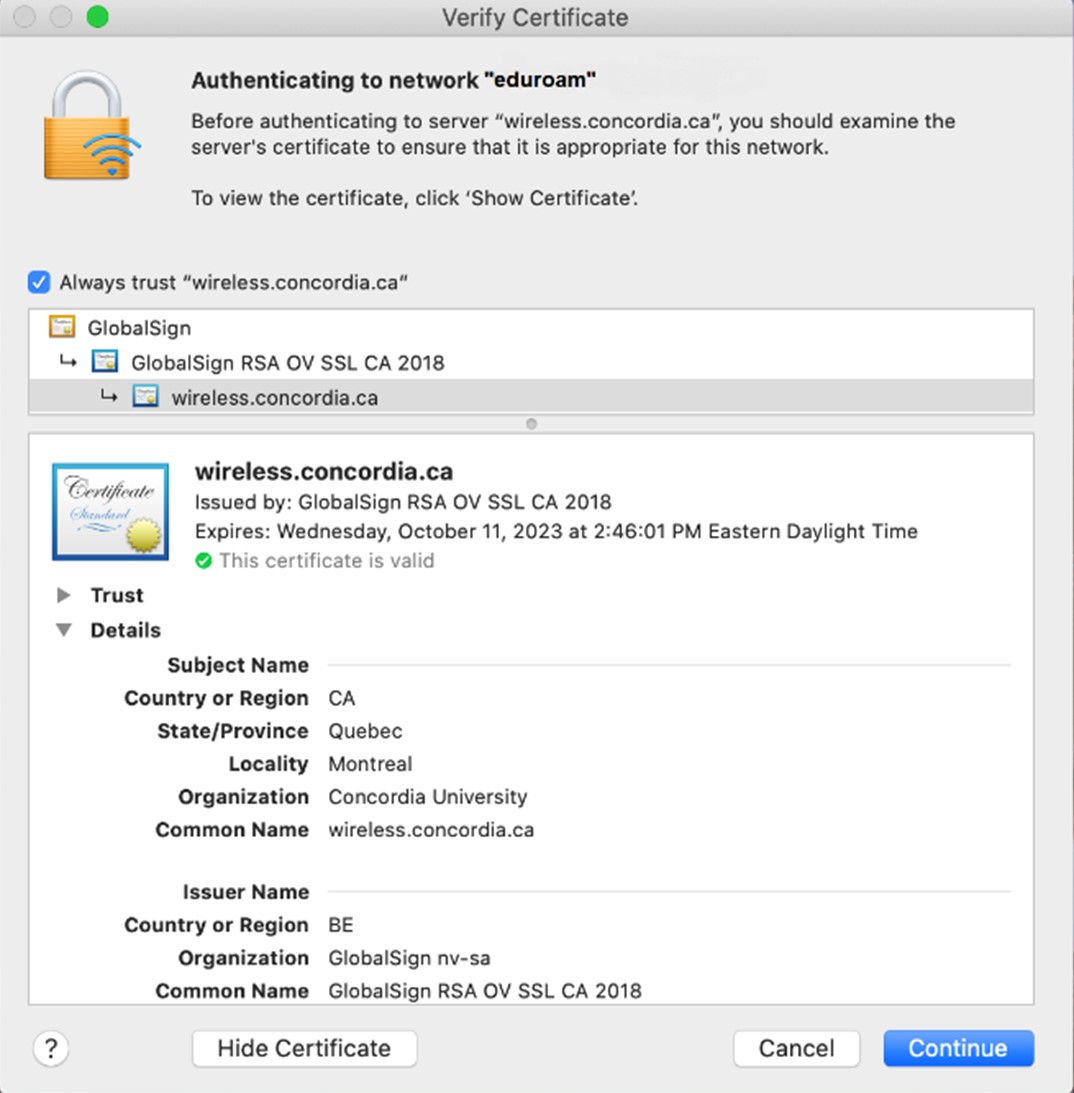Screen dimensions: 1074x1093
Task: Click the subject country value "CA"
Action: coord(342,698)
